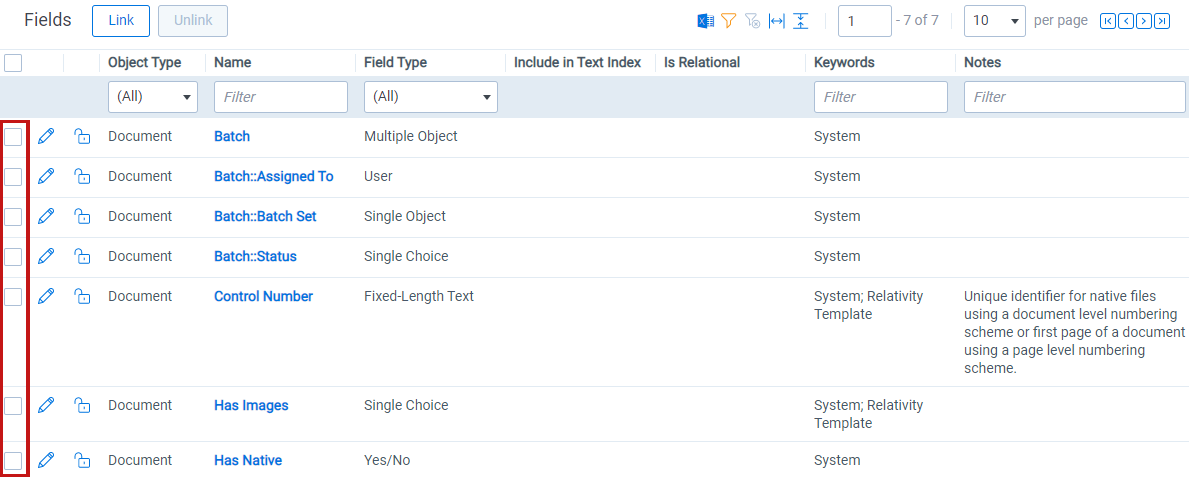The height and width of the screenshot is (477, 1189).
Task: Sort by Is Relational column header
Action: (702, 63)
